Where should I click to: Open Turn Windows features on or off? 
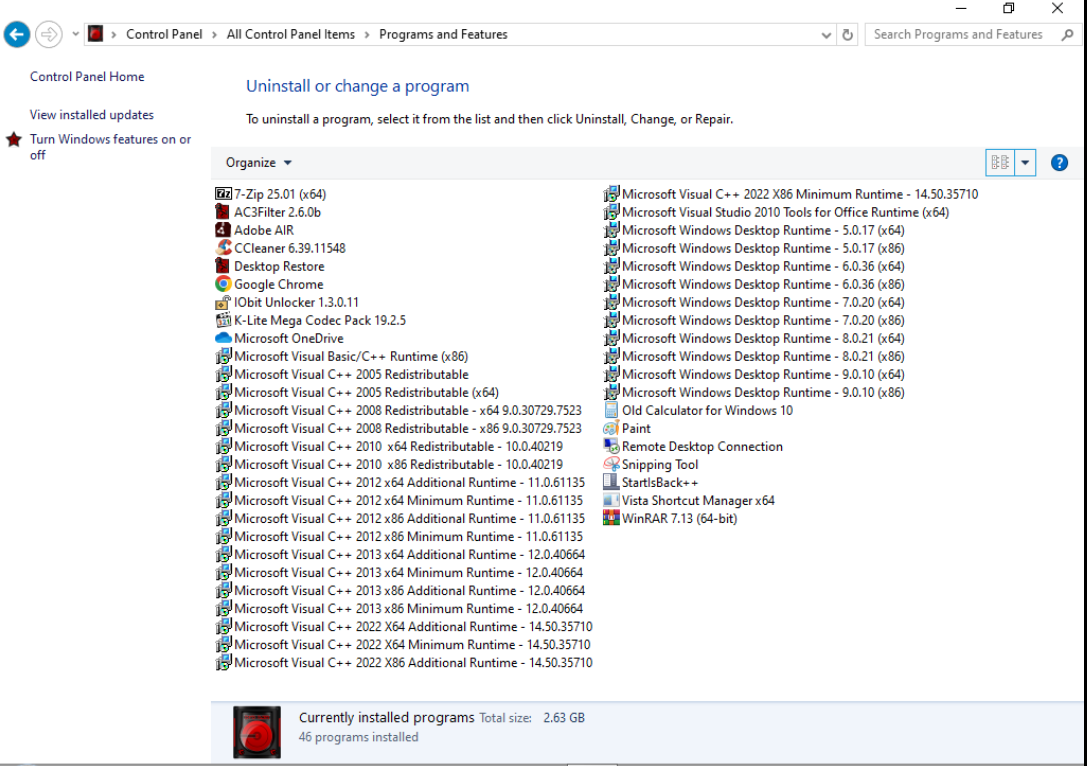point(110,147)
